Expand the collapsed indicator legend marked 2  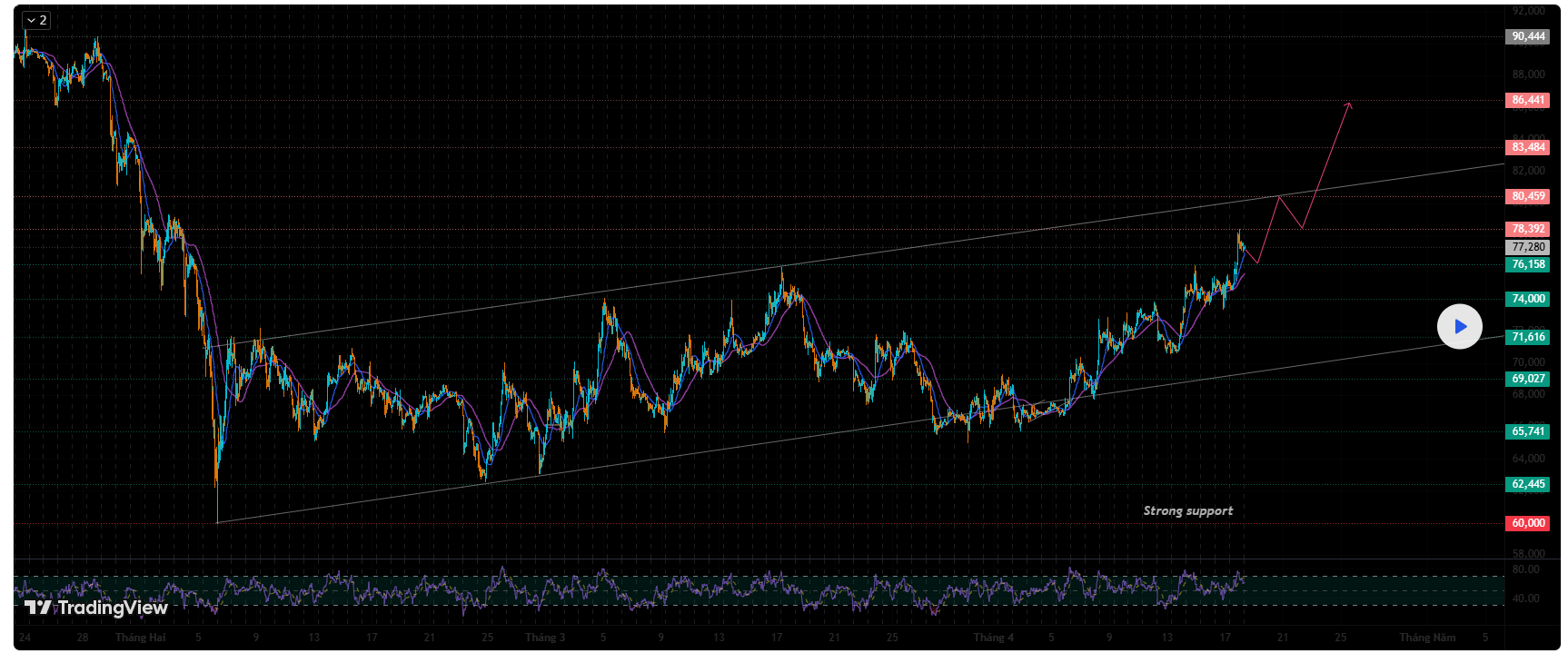[x=36, y=20]
